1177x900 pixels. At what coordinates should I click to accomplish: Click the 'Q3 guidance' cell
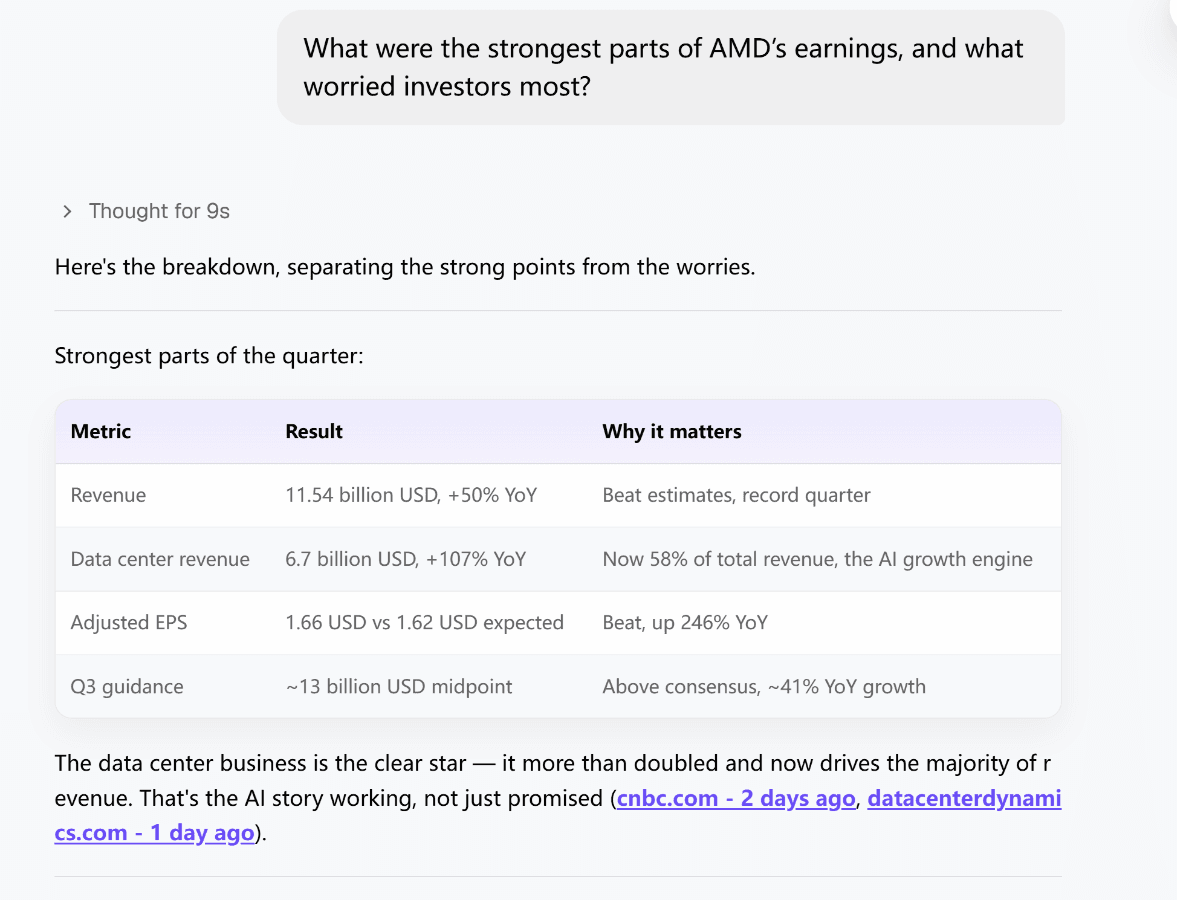[x=127, y=687]
